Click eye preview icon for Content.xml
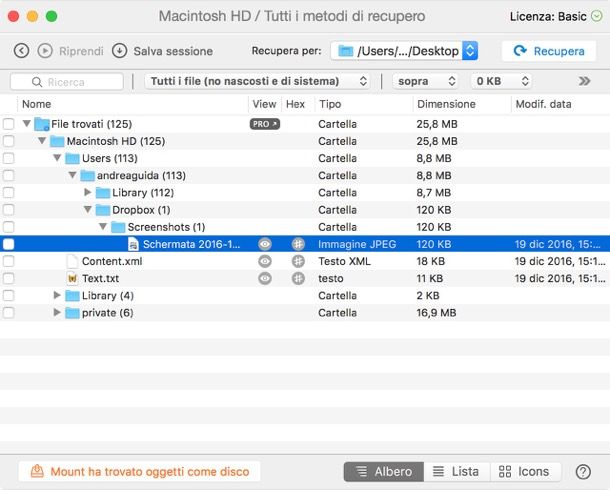Screen dimensions: 610x490 [264, 261]
